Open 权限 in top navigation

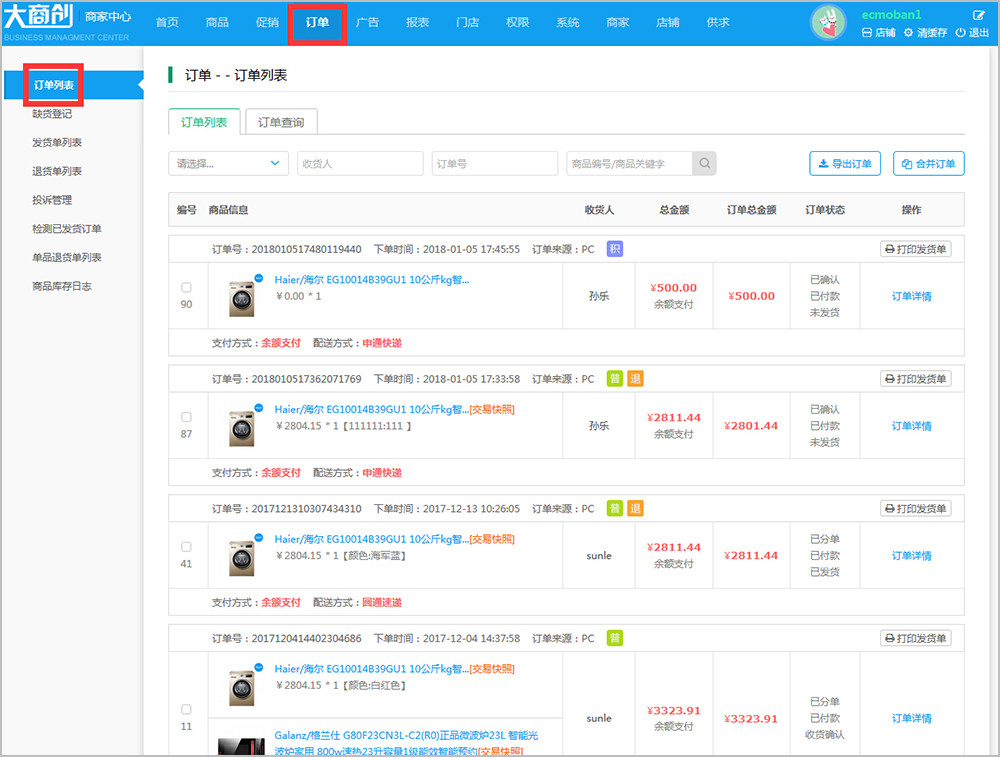pyautogui.click(x=517, y=22)
